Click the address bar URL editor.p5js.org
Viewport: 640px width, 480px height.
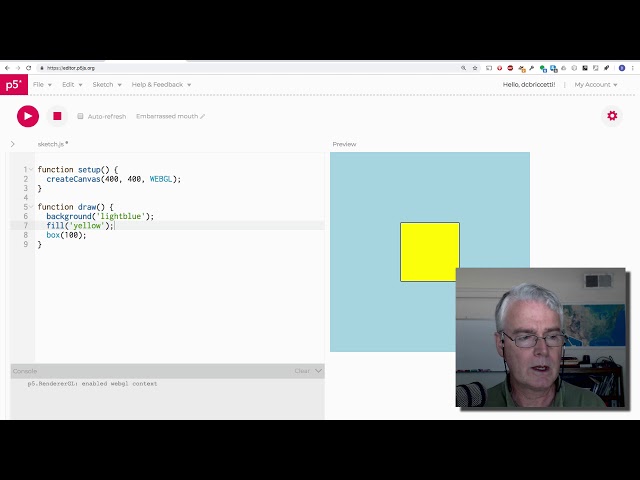pos(71,68)
